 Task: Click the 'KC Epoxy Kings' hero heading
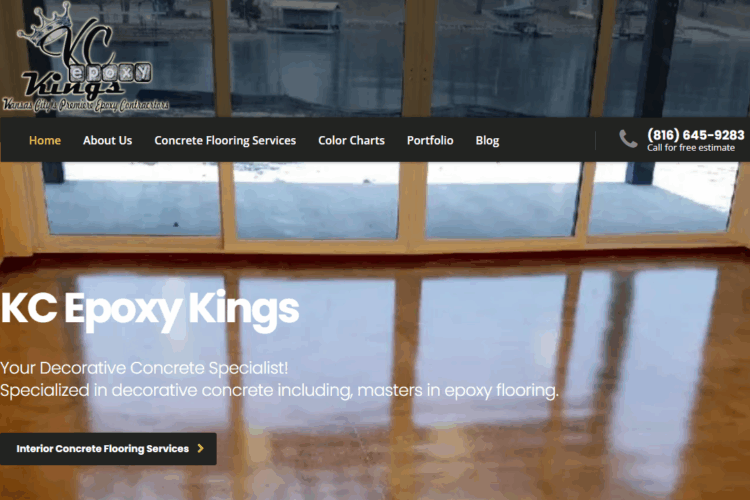pyautogui.click(x=150, y=310)
